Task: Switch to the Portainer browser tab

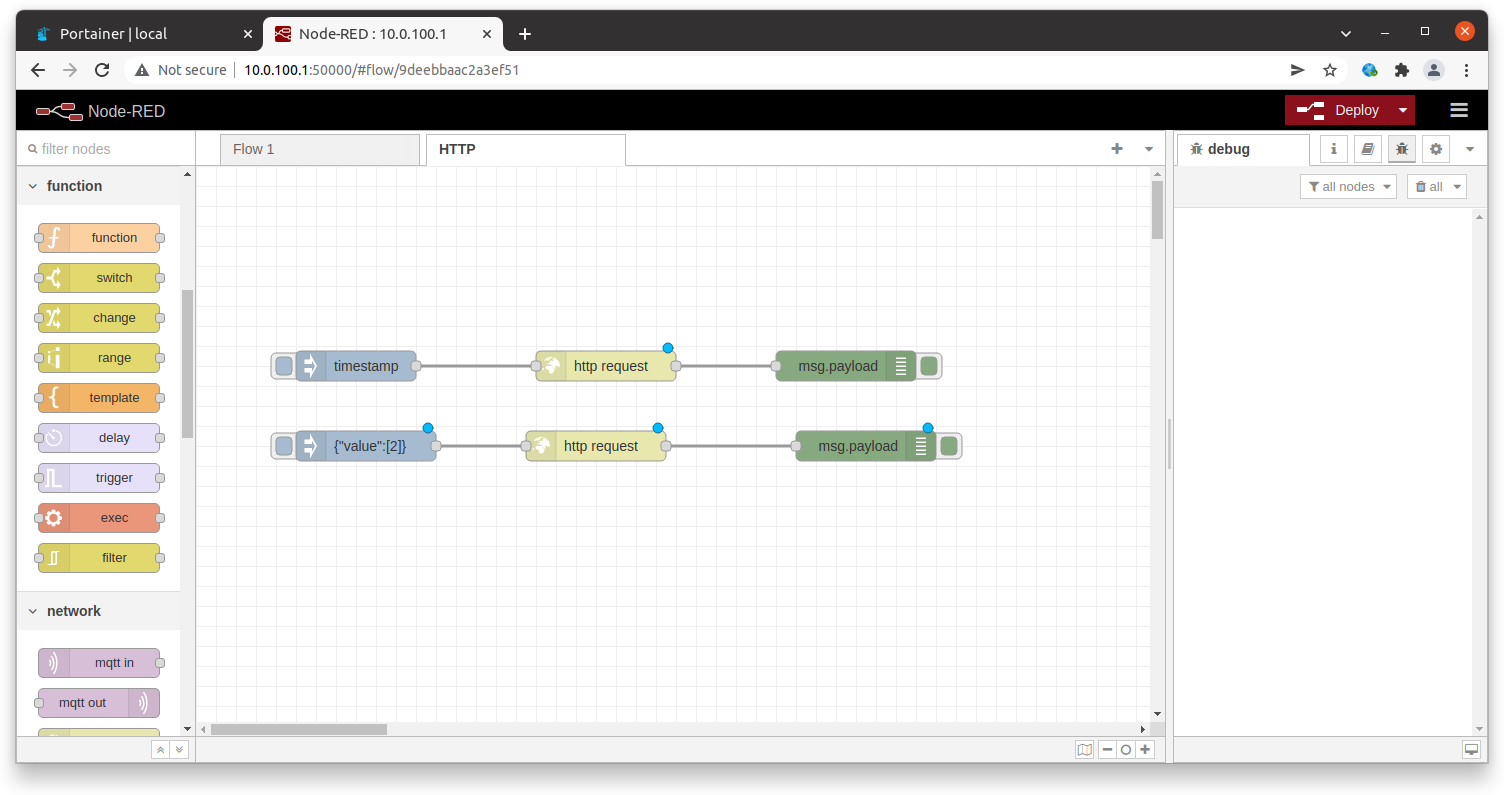Action: point(140,34)
